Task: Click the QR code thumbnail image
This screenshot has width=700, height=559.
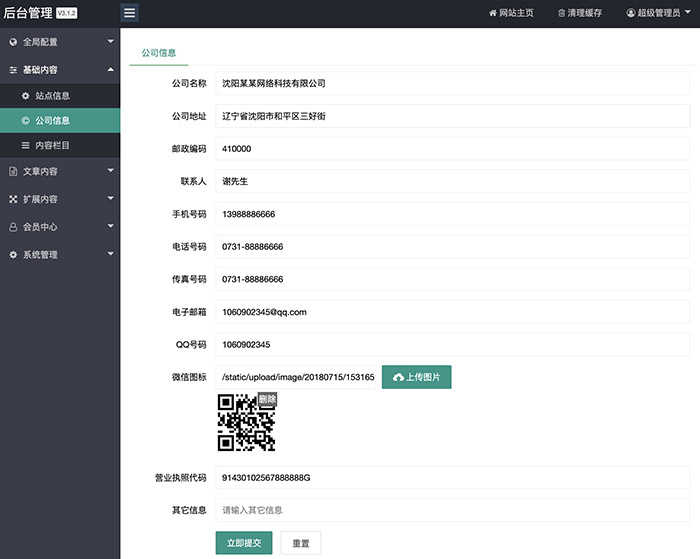Action: tap(246, 422)
